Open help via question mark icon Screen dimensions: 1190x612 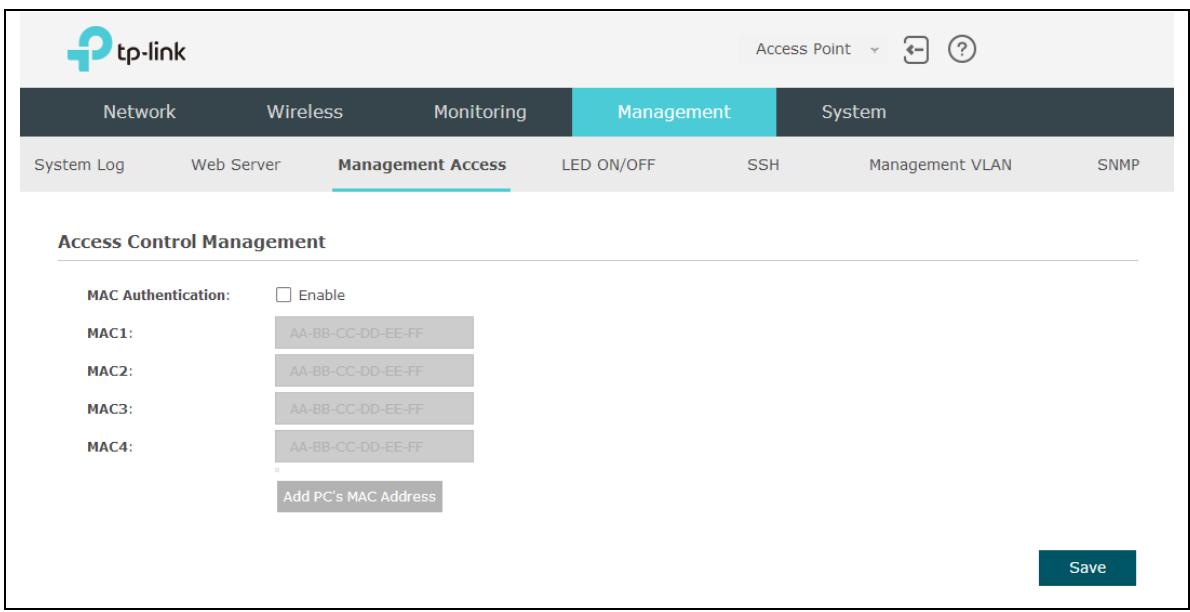[962, 50]
